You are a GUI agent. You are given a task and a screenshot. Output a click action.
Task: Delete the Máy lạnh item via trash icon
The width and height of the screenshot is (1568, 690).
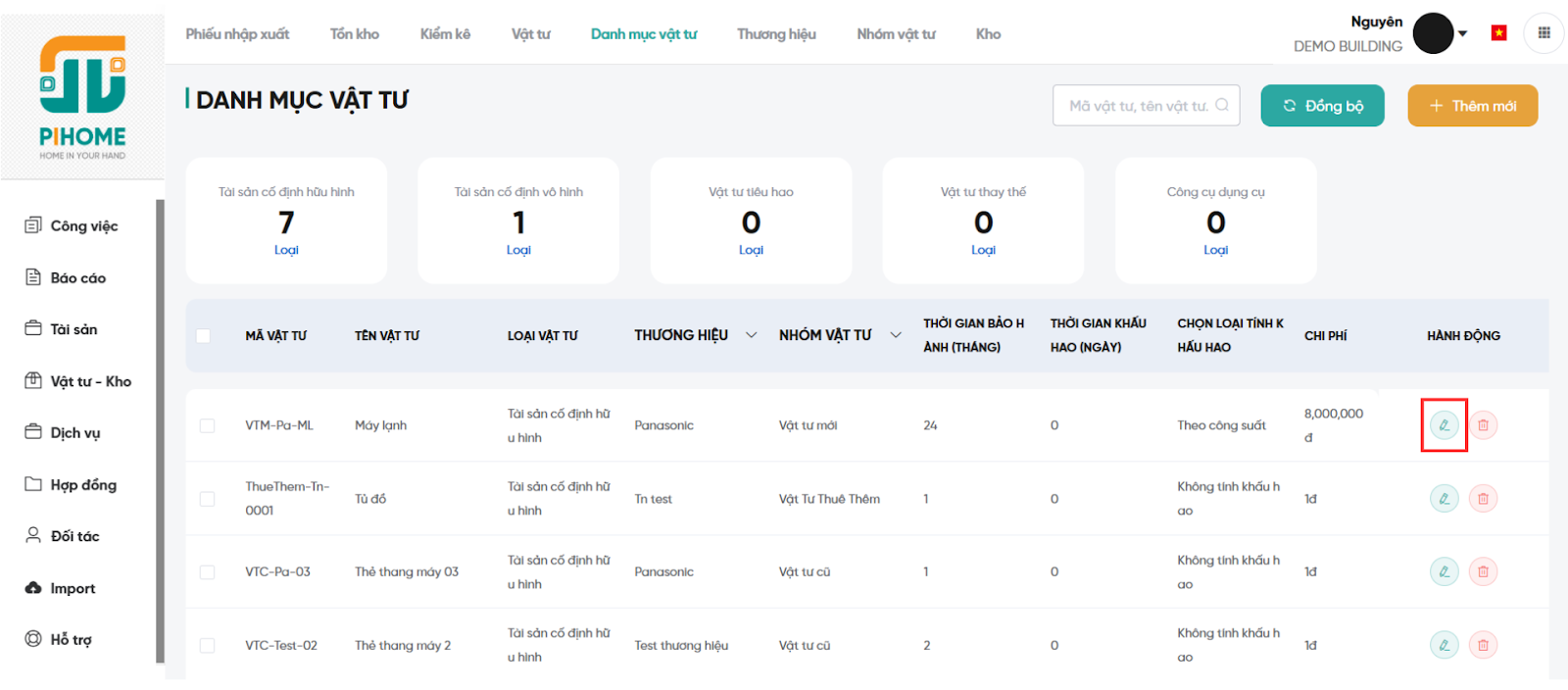point(1483,425)
